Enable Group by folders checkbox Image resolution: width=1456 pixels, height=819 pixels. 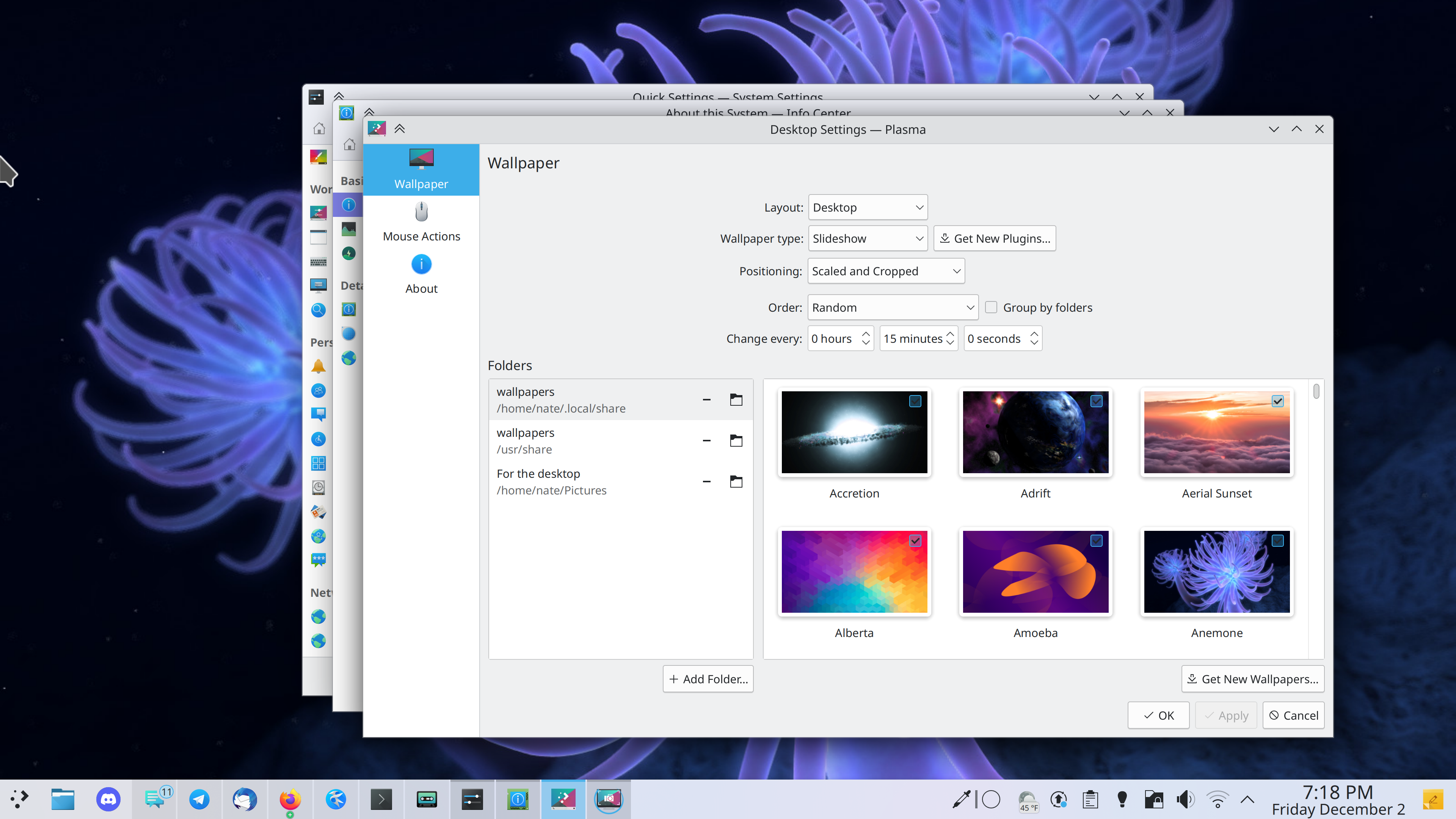pos(991,308)
